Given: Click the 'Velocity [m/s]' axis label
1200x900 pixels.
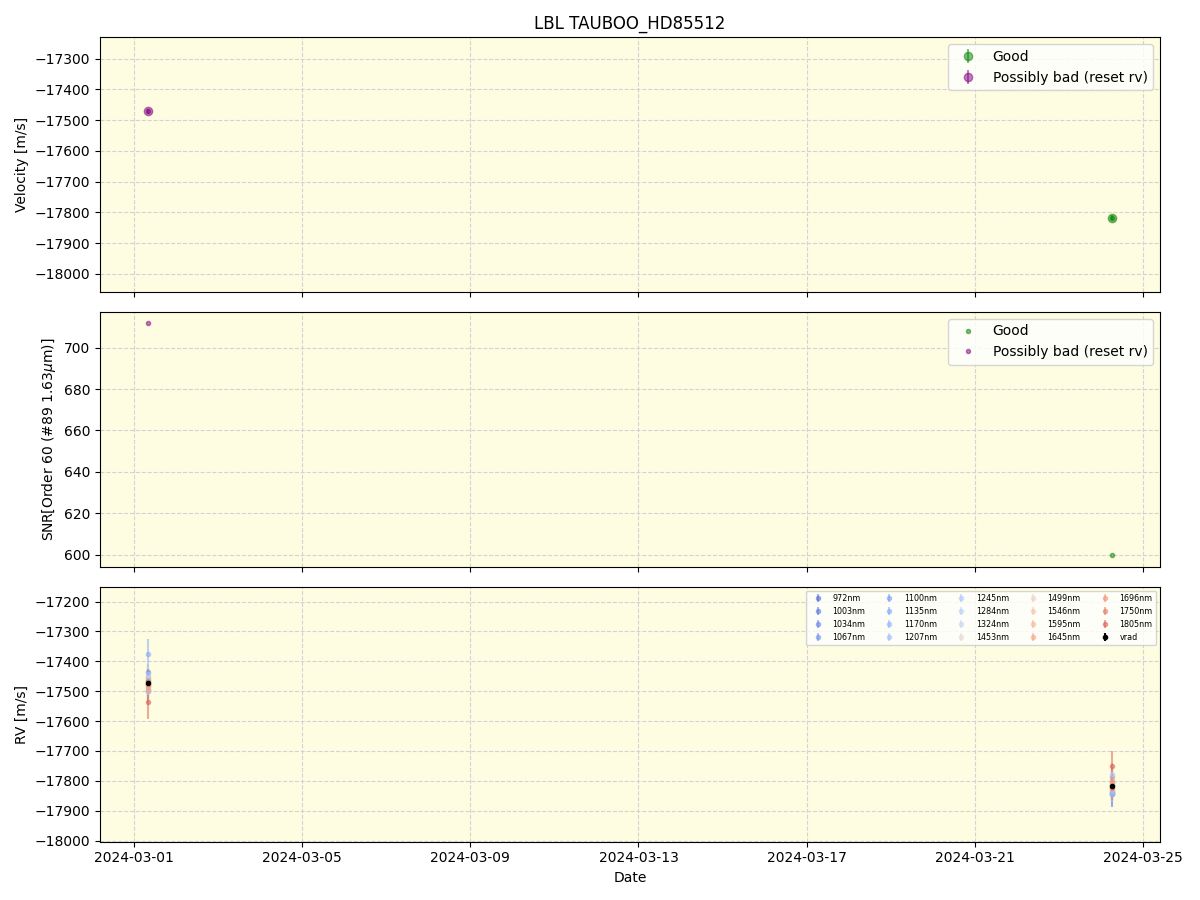Looking at the screenshot, I should pyautogui.click(x=21, y=165).
